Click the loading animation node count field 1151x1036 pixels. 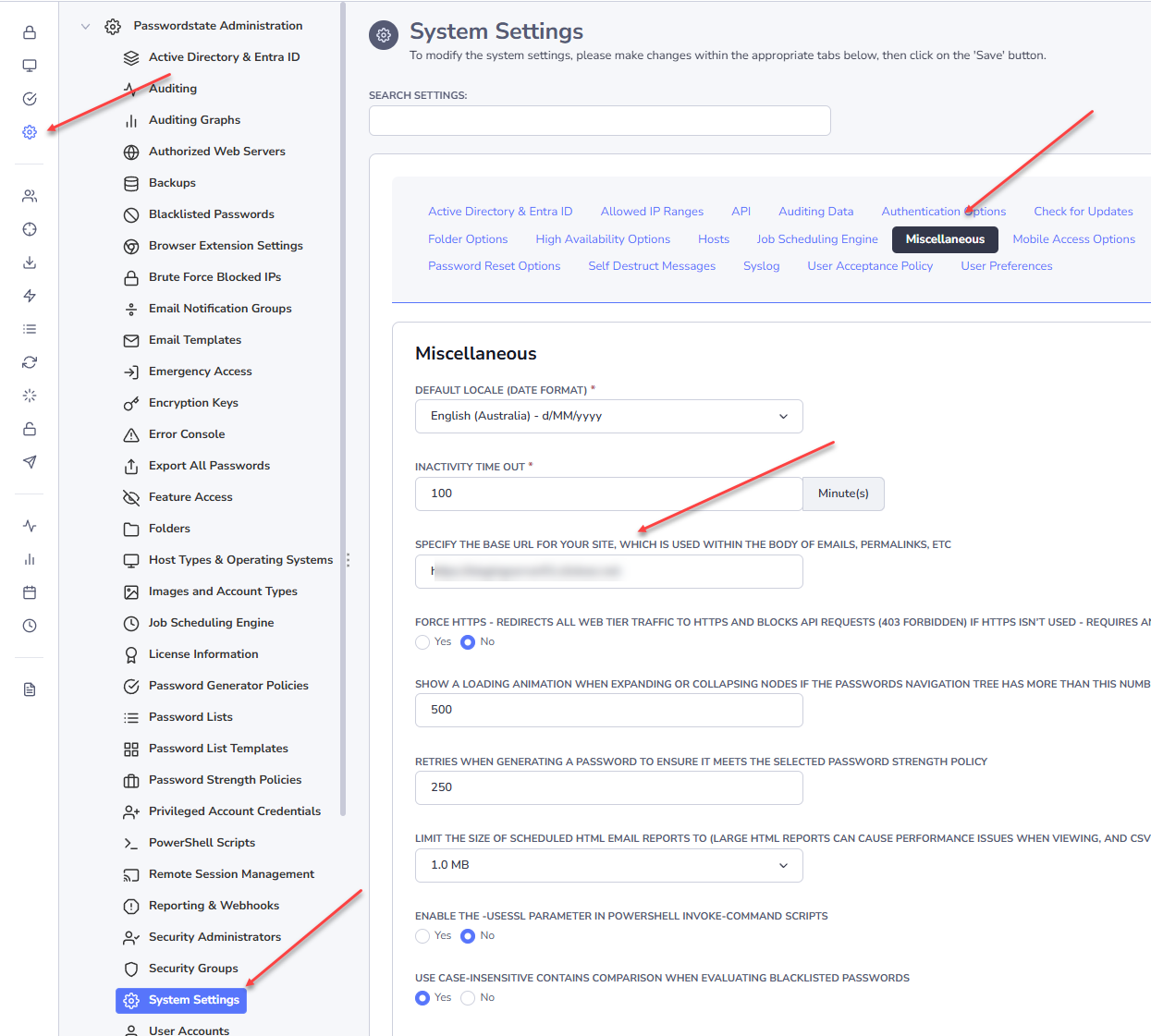tap(609, 710)
